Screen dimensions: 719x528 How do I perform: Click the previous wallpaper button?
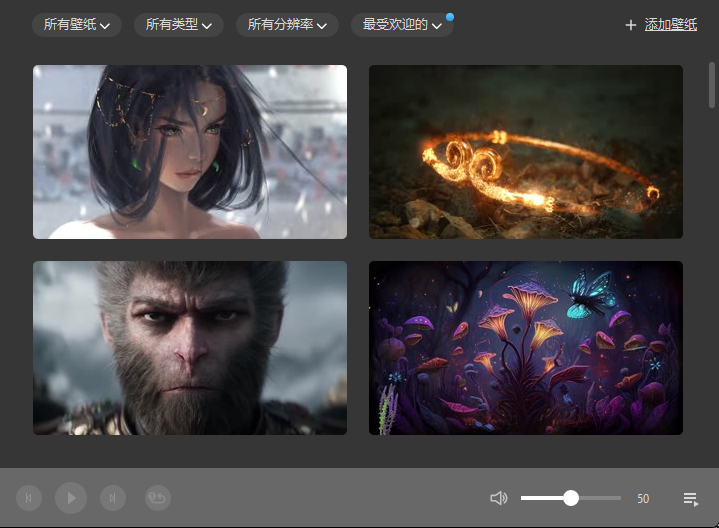click(x=29, y=498)
